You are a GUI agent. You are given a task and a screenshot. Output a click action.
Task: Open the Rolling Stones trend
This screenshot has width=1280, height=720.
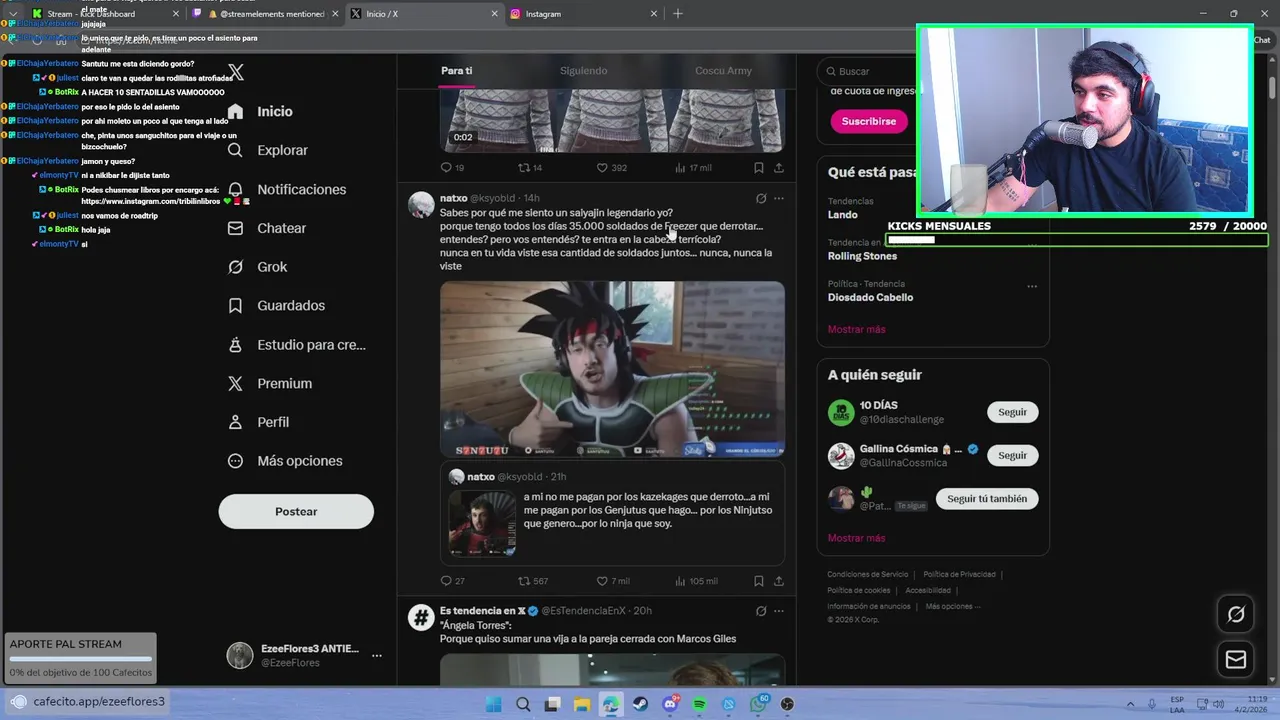(862, 256)
